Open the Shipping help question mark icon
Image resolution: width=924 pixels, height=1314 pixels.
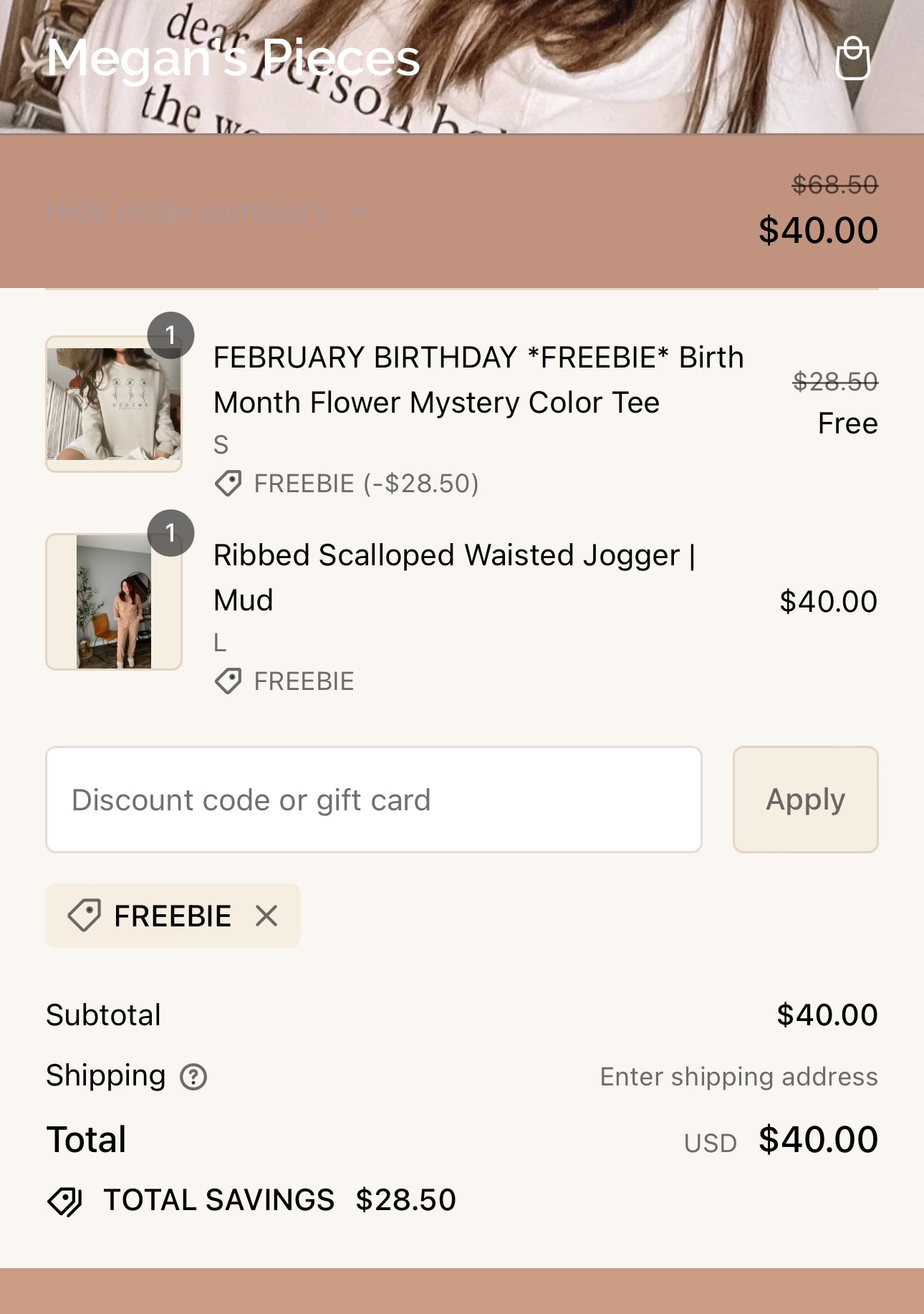click(x=194, y=1075)
